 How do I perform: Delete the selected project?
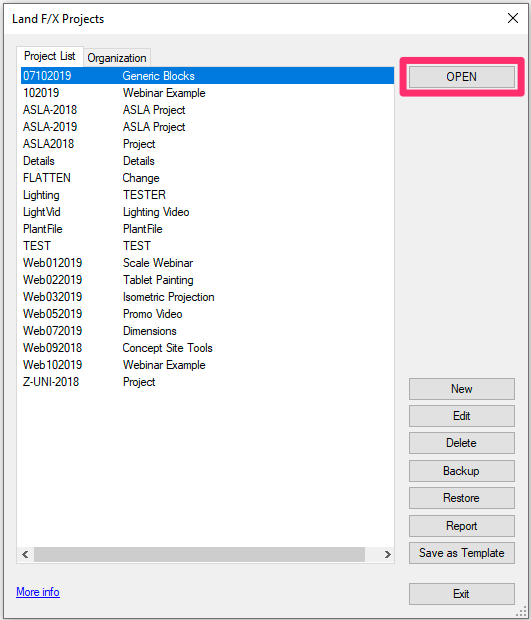461,443
